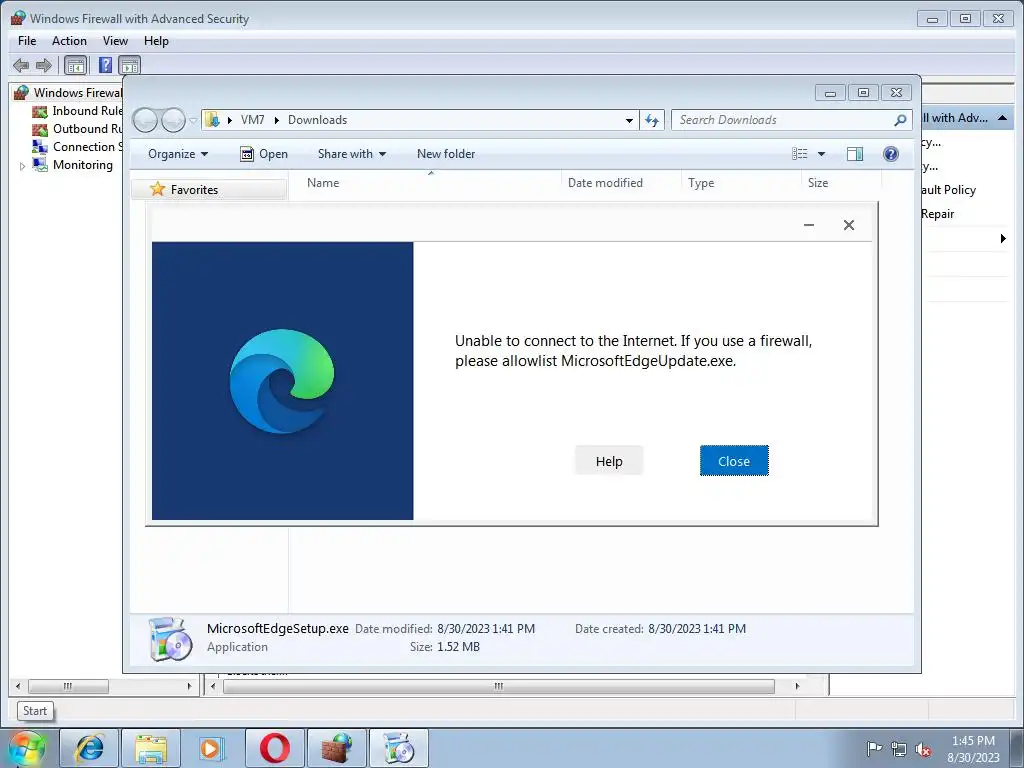
Task: Minimize the Edge installer dialog
Action: (x=808, y=225)
